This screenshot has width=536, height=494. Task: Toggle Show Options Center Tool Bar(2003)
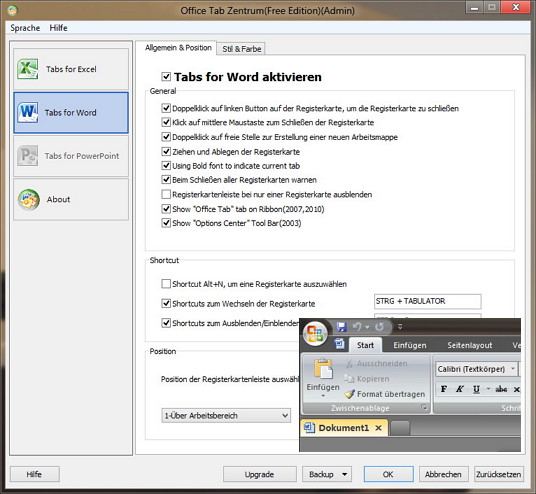pyautogui.click(x=166, y=223)
